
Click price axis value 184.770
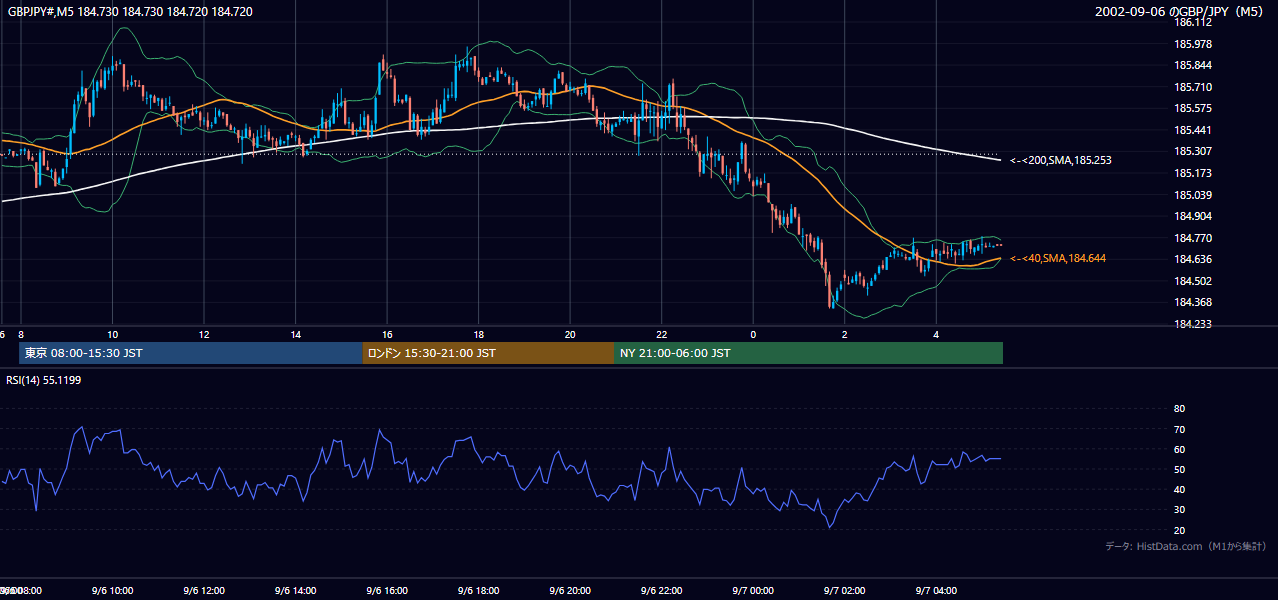tap(1193, 238)
